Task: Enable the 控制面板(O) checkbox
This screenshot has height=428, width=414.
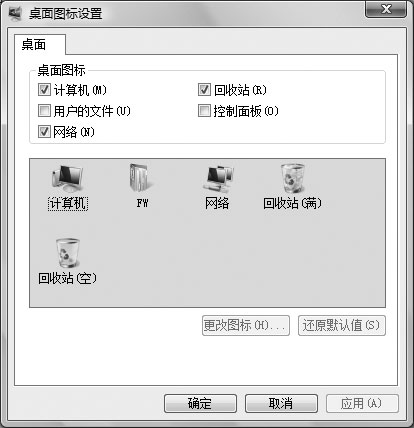Action: [x=204, y=111]
